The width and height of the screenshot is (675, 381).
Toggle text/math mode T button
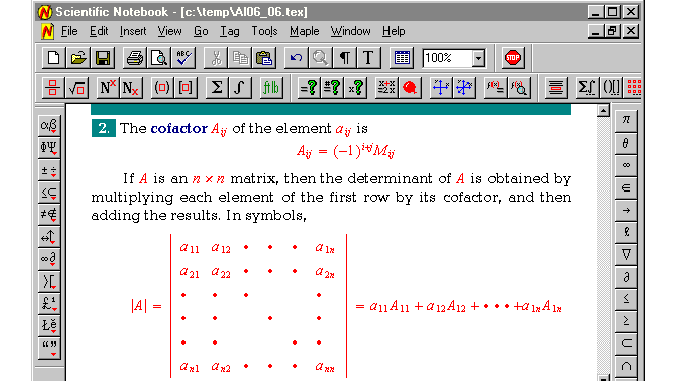click(x=369, y=58)
